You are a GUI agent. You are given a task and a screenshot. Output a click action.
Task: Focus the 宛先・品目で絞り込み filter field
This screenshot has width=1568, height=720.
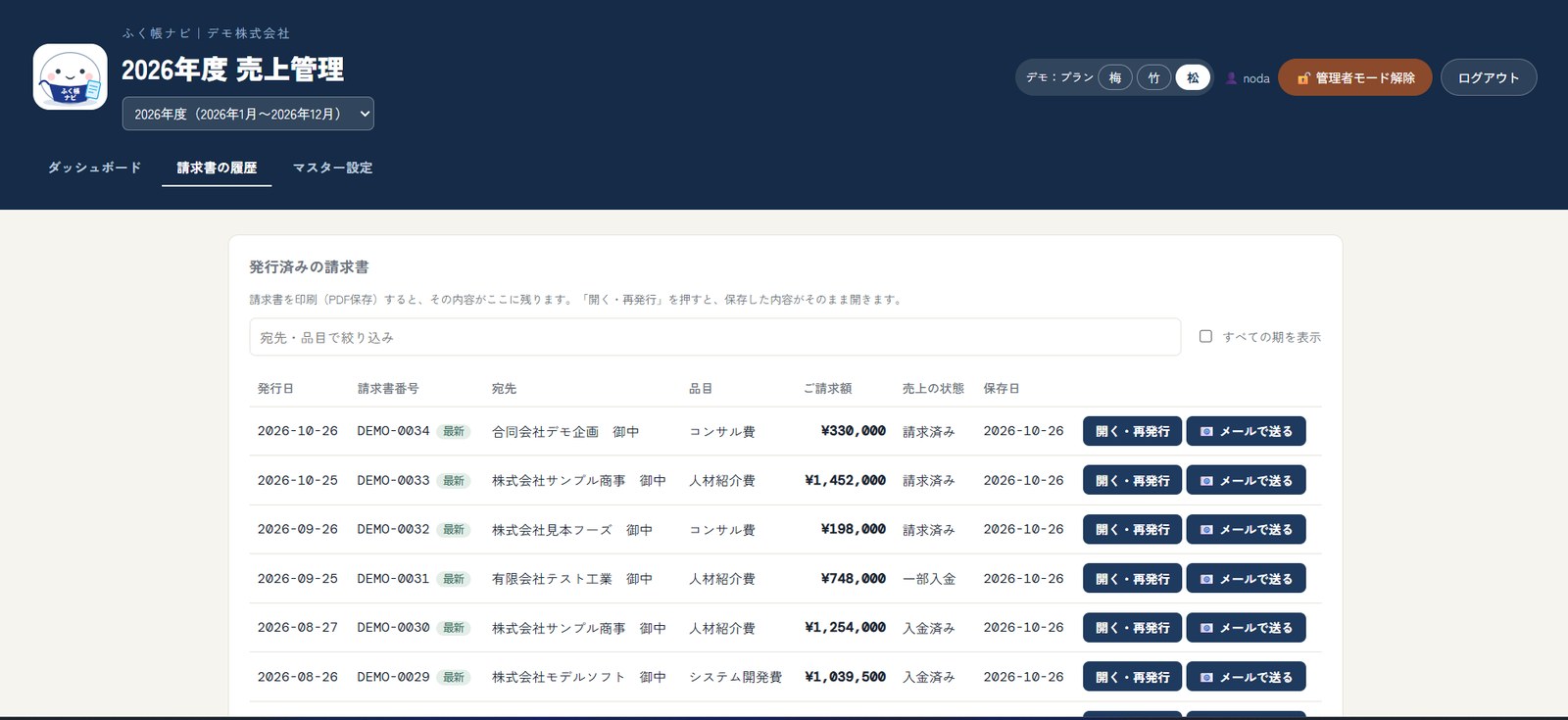714,337
